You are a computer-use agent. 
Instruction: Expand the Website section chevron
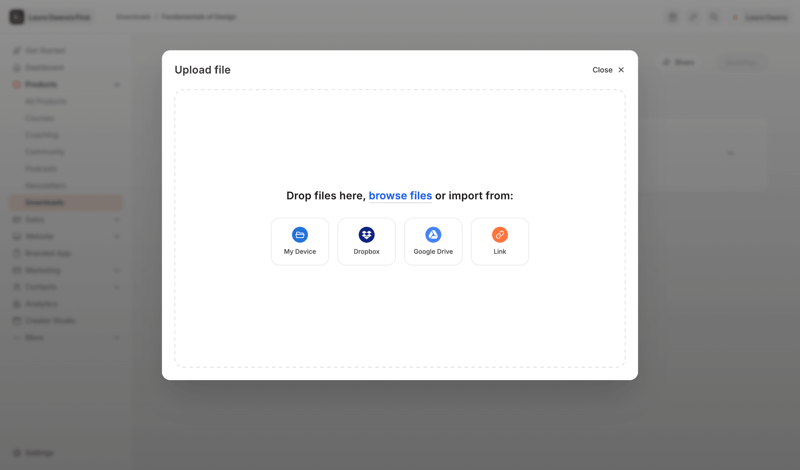117,237
